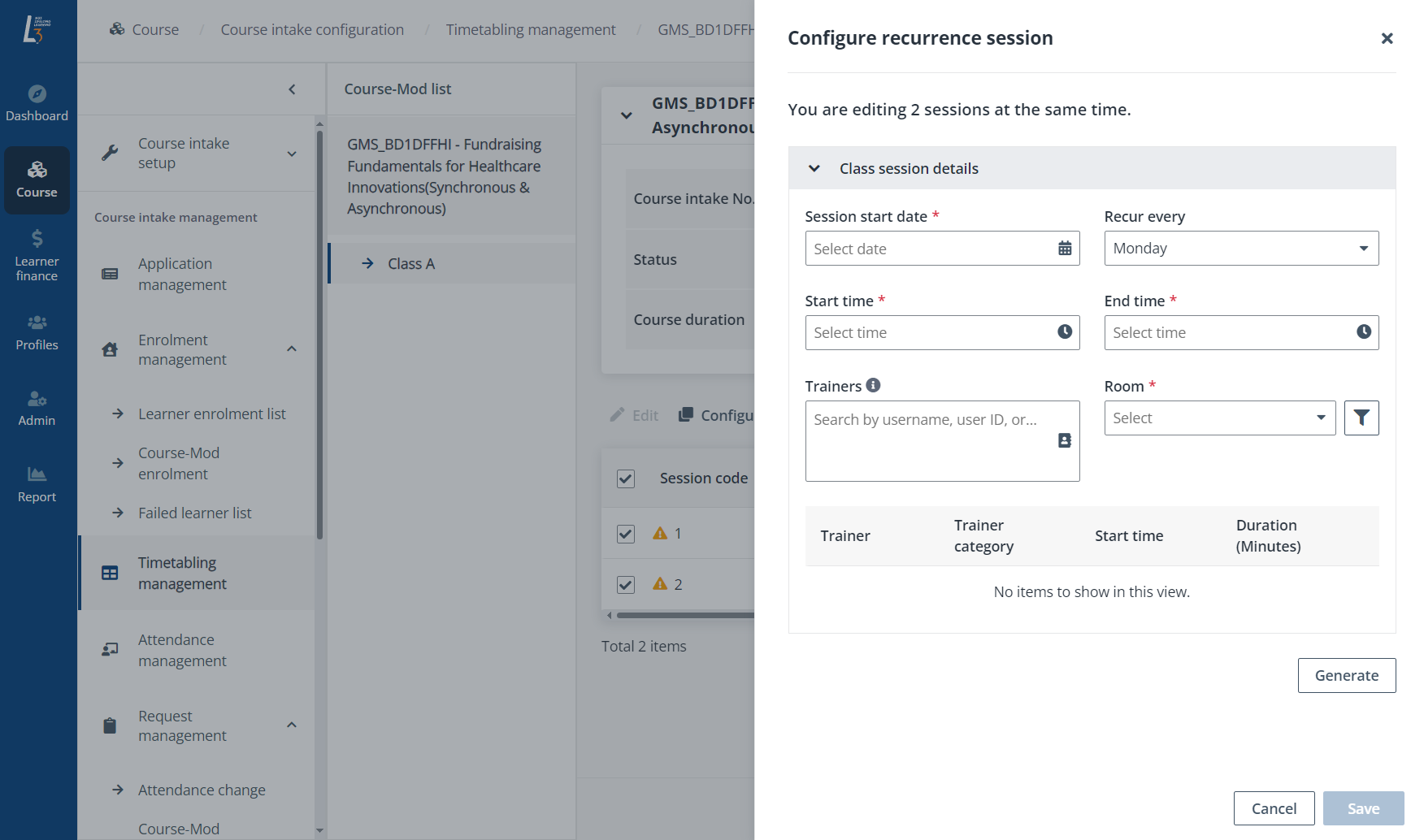
Task: Open Profiles from the sidebar
Action: click(x=37, y=331)
